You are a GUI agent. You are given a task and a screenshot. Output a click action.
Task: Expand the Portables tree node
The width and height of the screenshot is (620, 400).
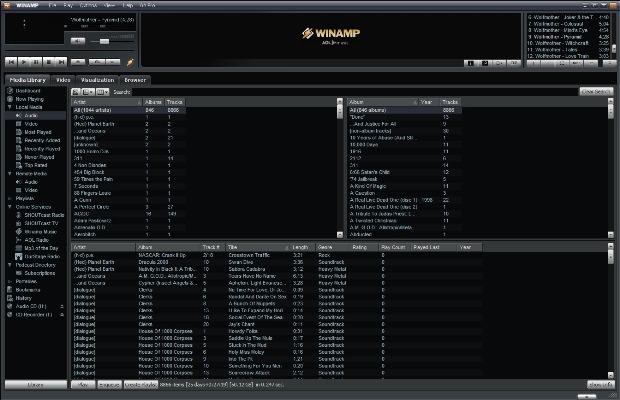click(x=9, y=281)
